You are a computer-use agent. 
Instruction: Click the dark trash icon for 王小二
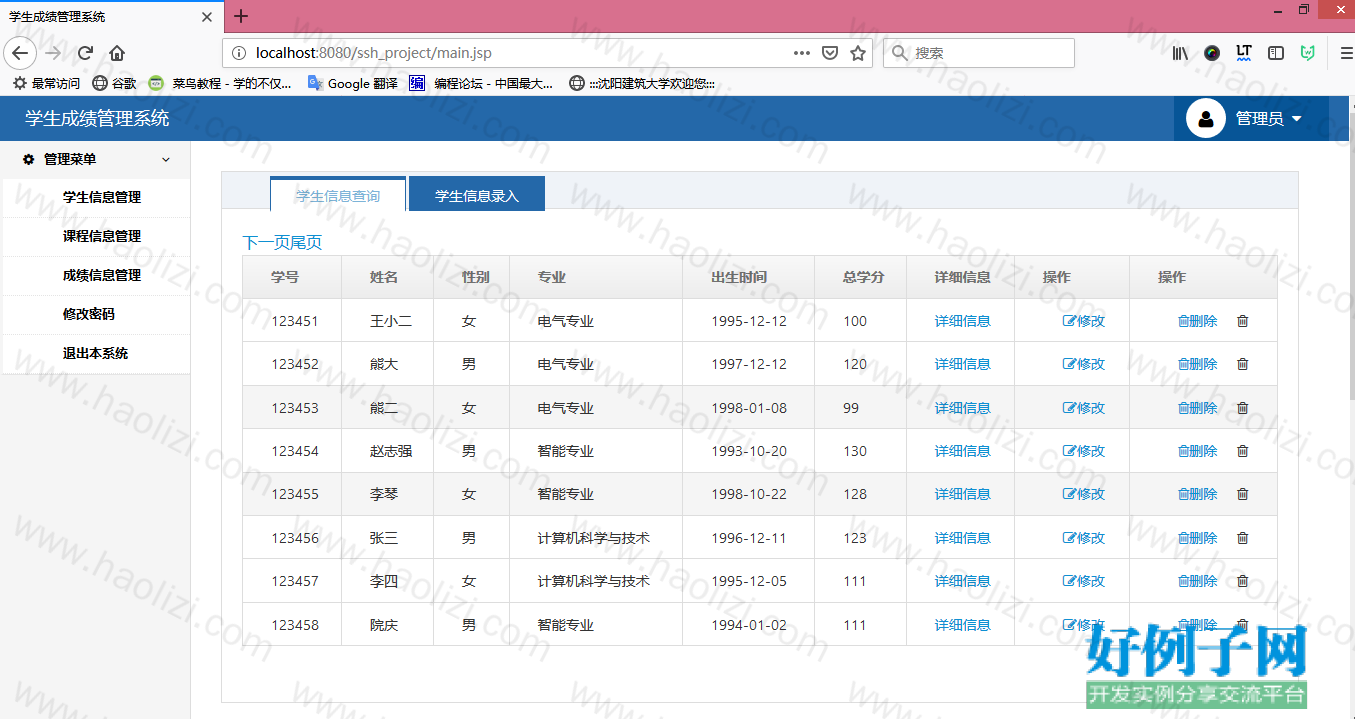1243,321
